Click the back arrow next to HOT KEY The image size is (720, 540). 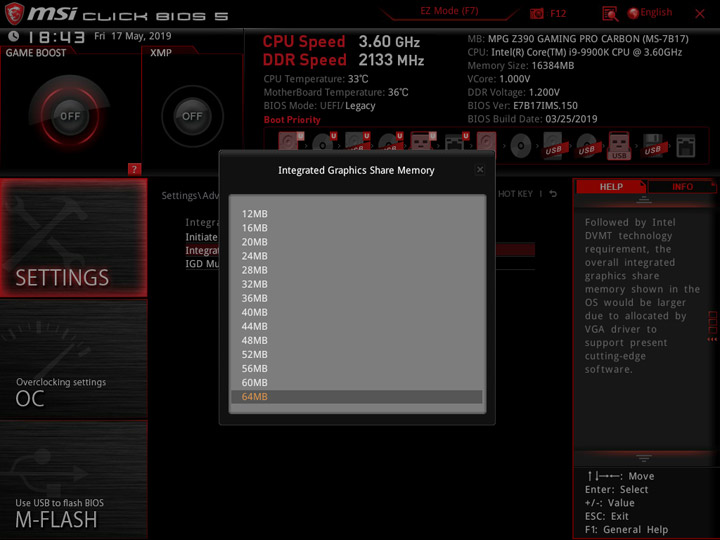[x=553, y=194]
